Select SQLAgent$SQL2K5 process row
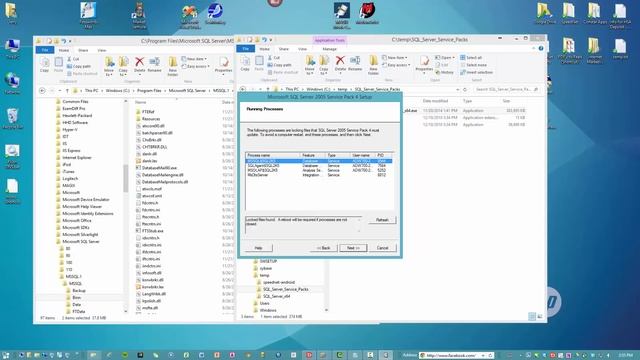The image size is (640, 360). coord(319,166)
